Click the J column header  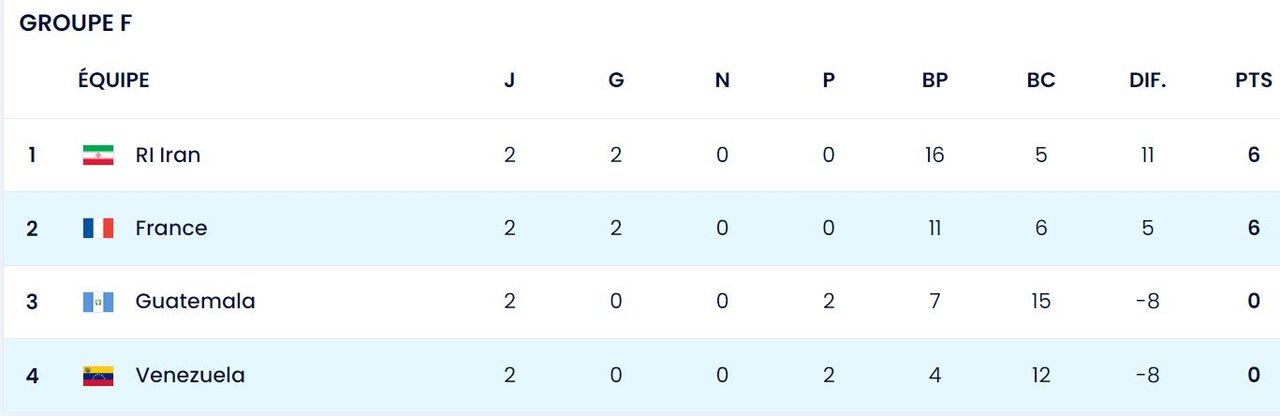(510, 81)
